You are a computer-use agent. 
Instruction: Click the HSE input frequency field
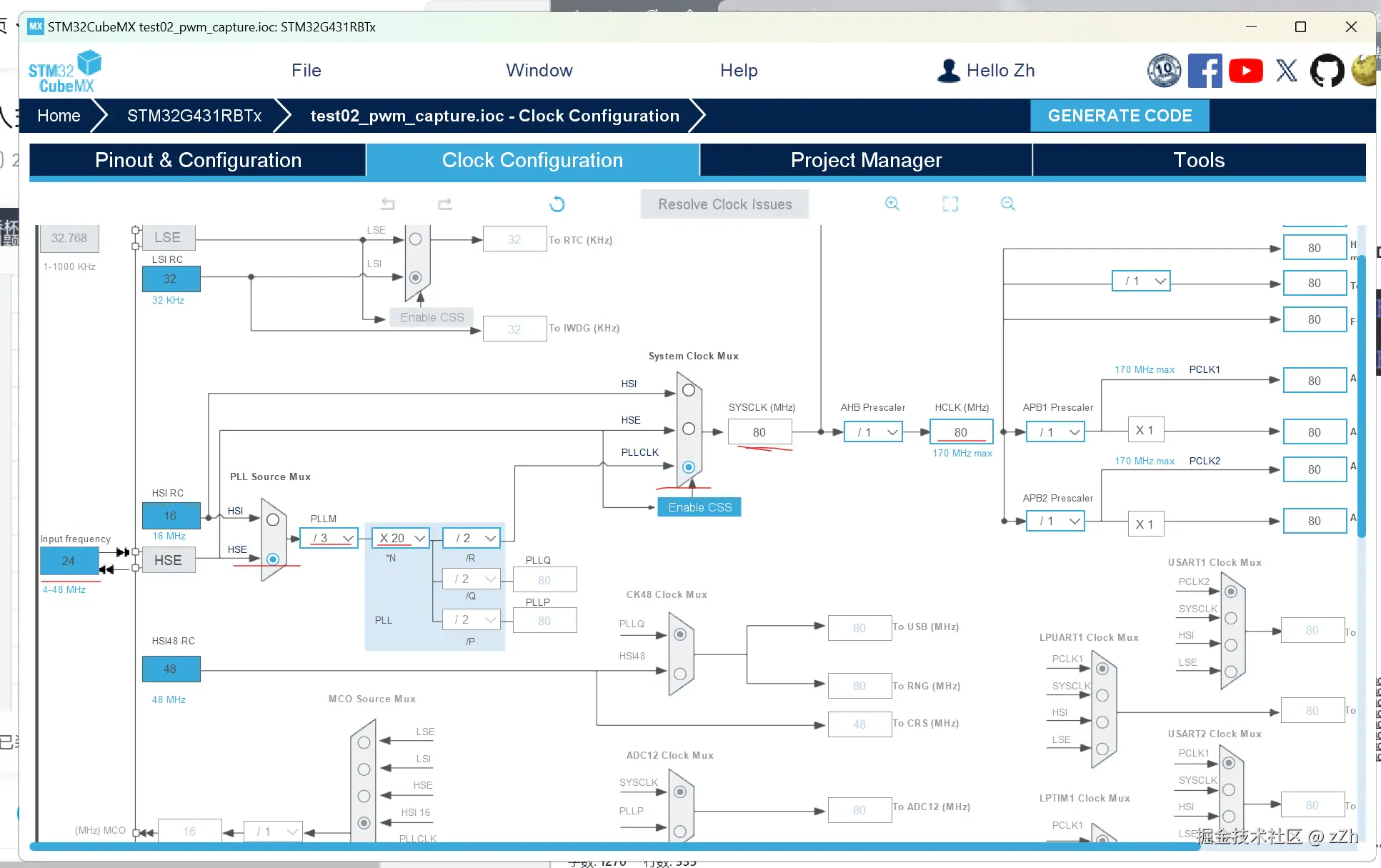[69, 561]
